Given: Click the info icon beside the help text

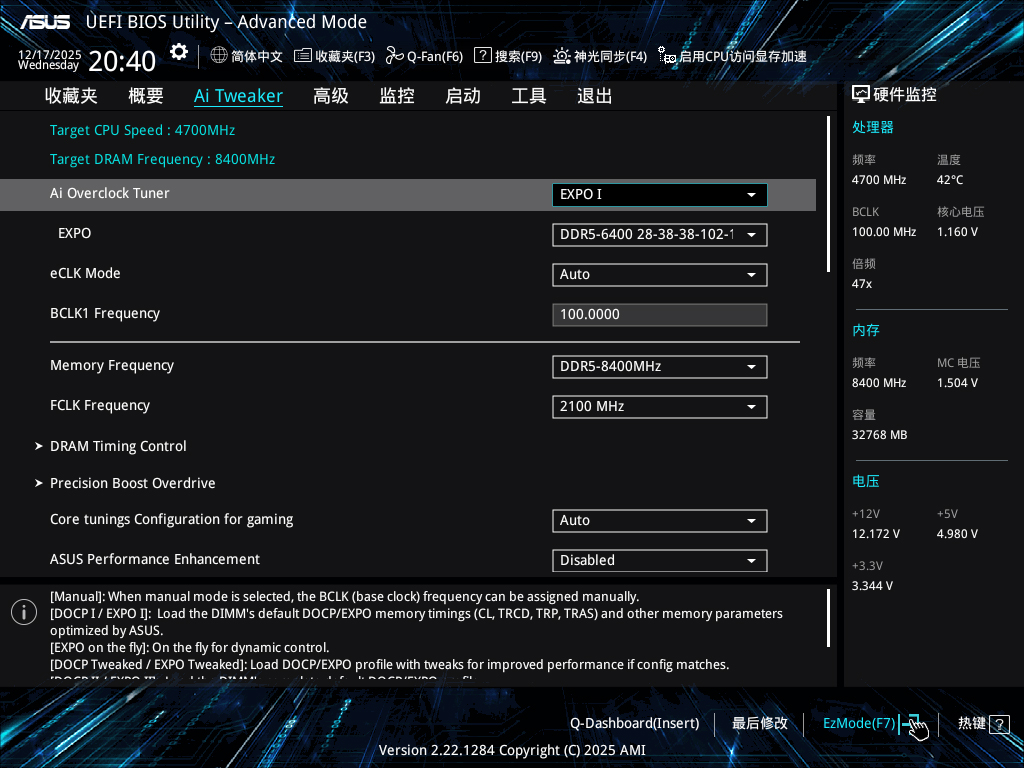Looking at the screenshot, I should (23, 611).
